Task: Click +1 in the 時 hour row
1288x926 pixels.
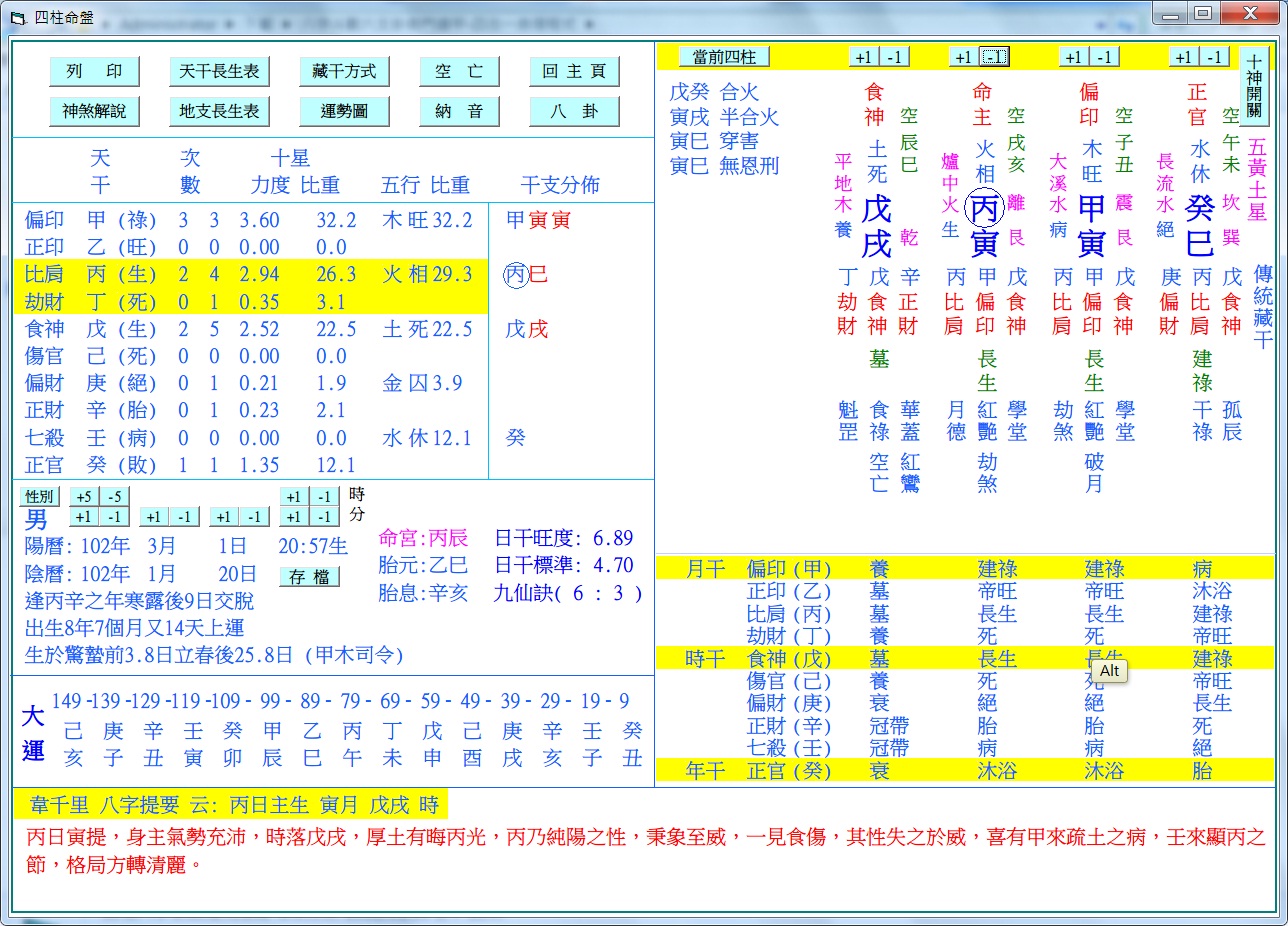Action: (294, 497)
